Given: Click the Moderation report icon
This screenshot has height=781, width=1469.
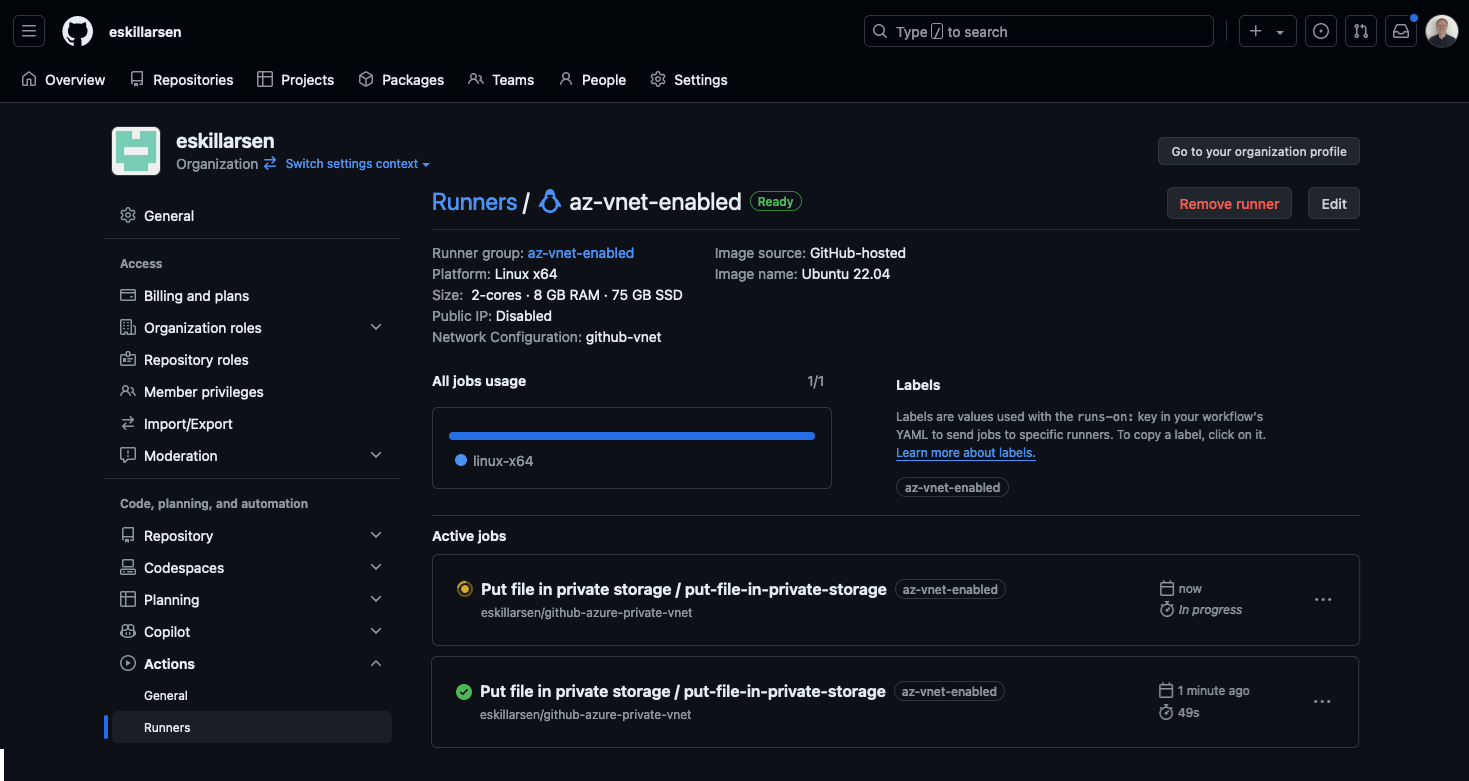Looking at the screenshot, I should point(128,456).
